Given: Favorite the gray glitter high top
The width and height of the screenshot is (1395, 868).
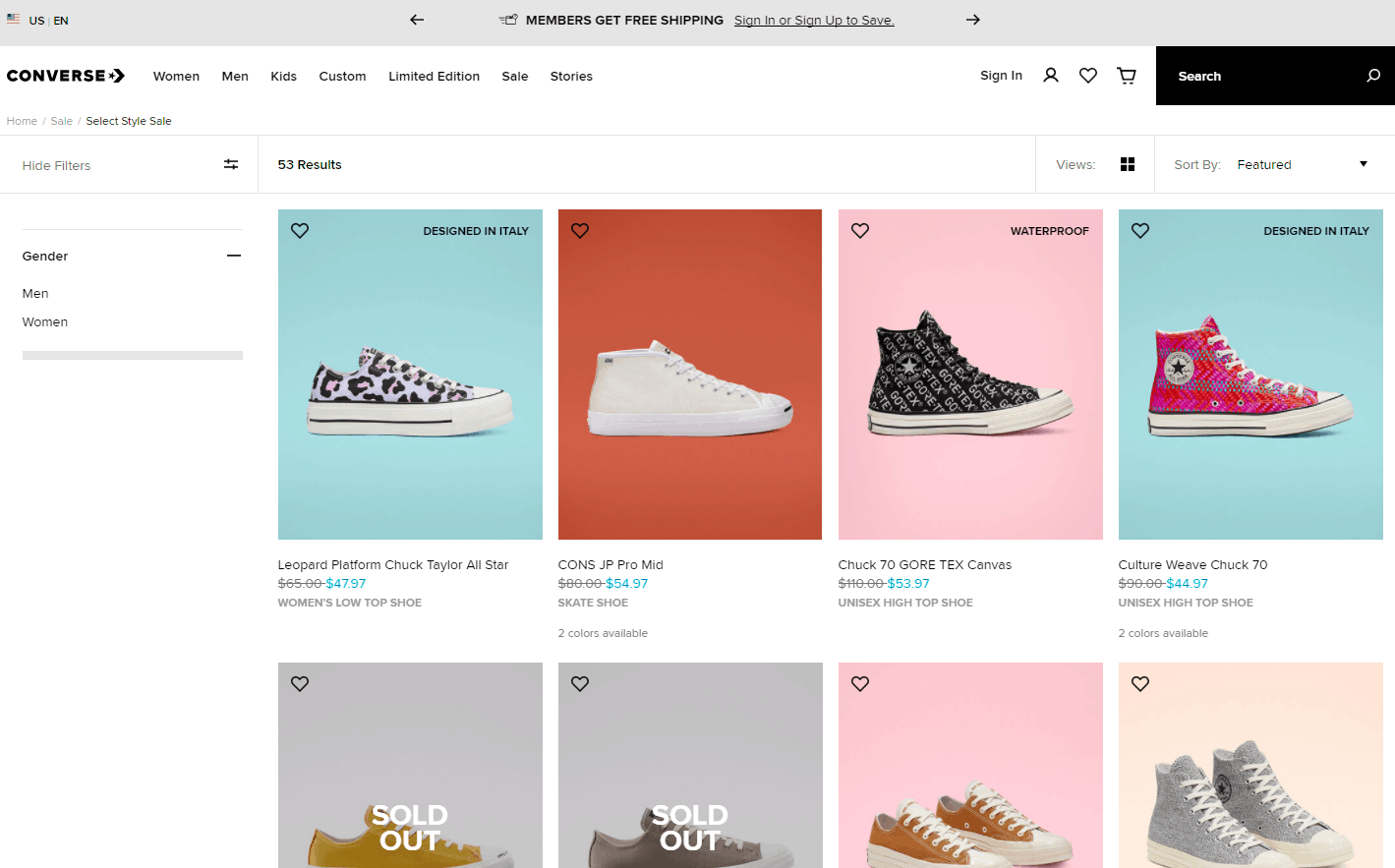Looking at the screenshot, I should point(1140,683).
